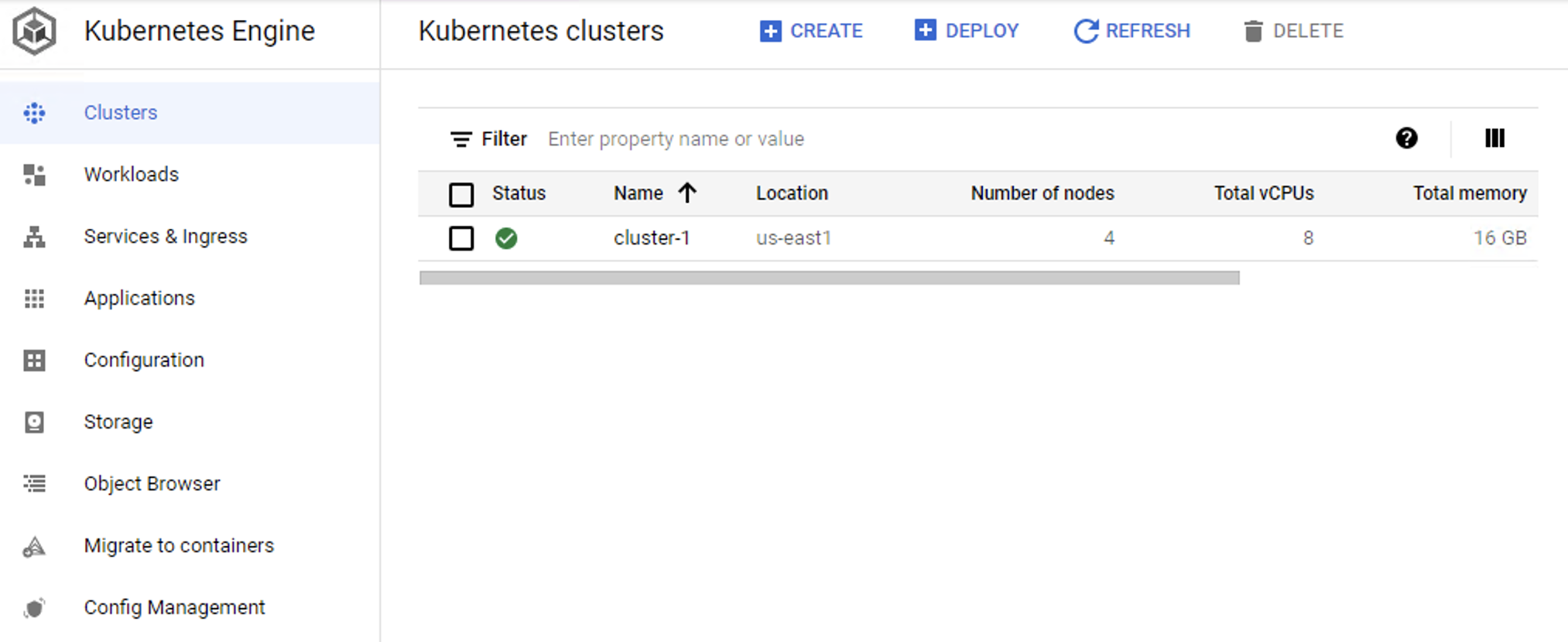Click the us-east1 location cell
The image size is (1568, 642).
pos(793,238)
